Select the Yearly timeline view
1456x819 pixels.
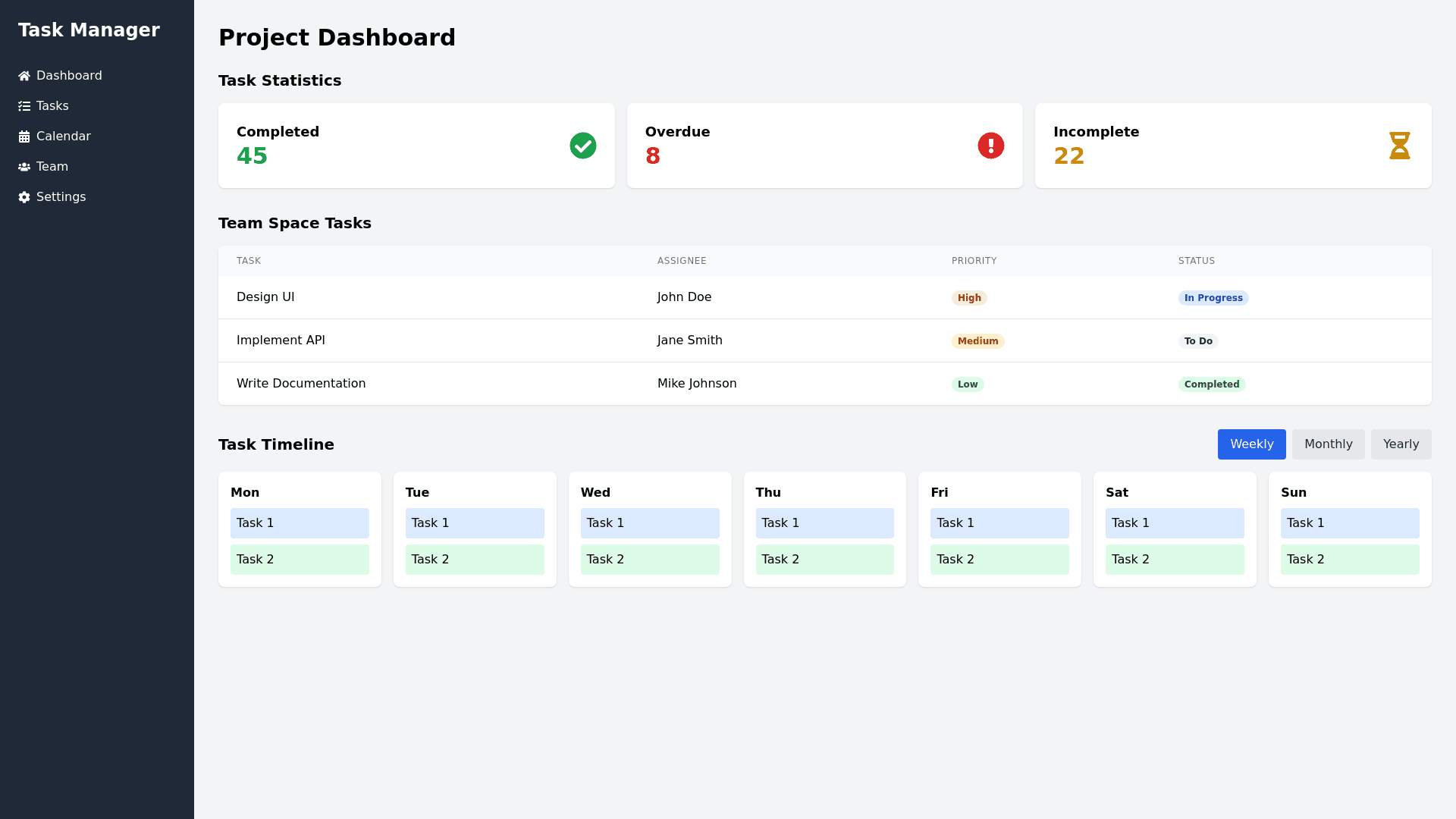tap(1401, 444)
